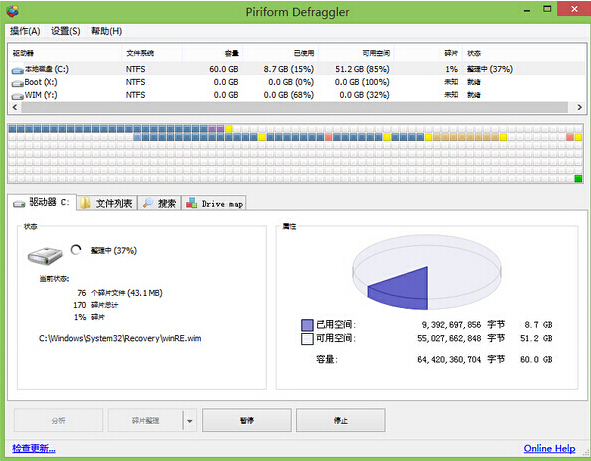This screenshot has width=591, height=461.
Task: Click 8.7 GB (15%) used cell for C:
Action: tap(289, 69)
